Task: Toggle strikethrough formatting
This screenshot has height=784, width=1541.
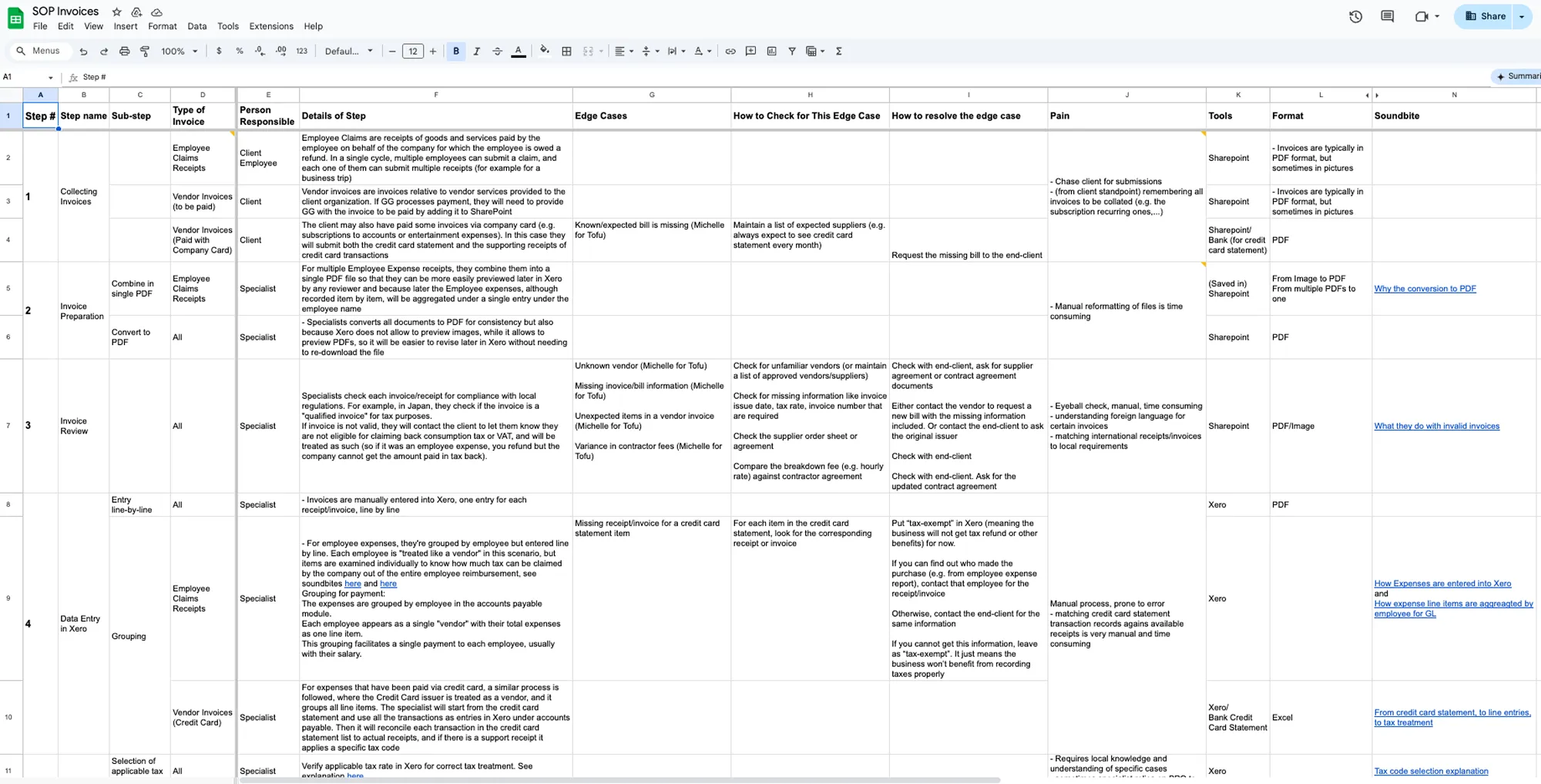Action: click(497, 52)
